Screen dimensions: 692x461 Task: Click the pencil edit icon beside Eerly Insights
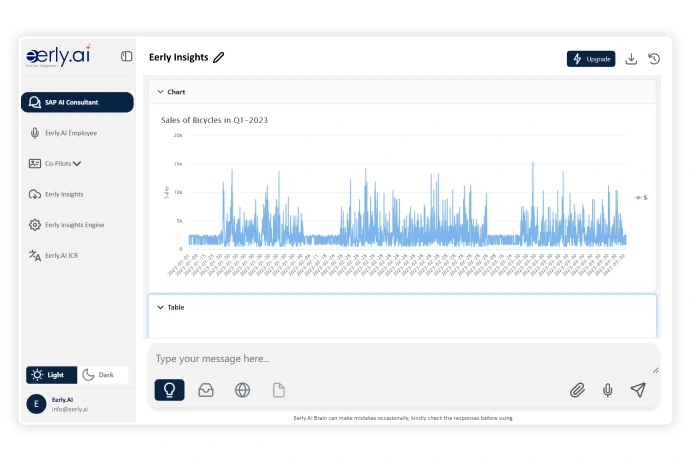click(x=219, y=58)
